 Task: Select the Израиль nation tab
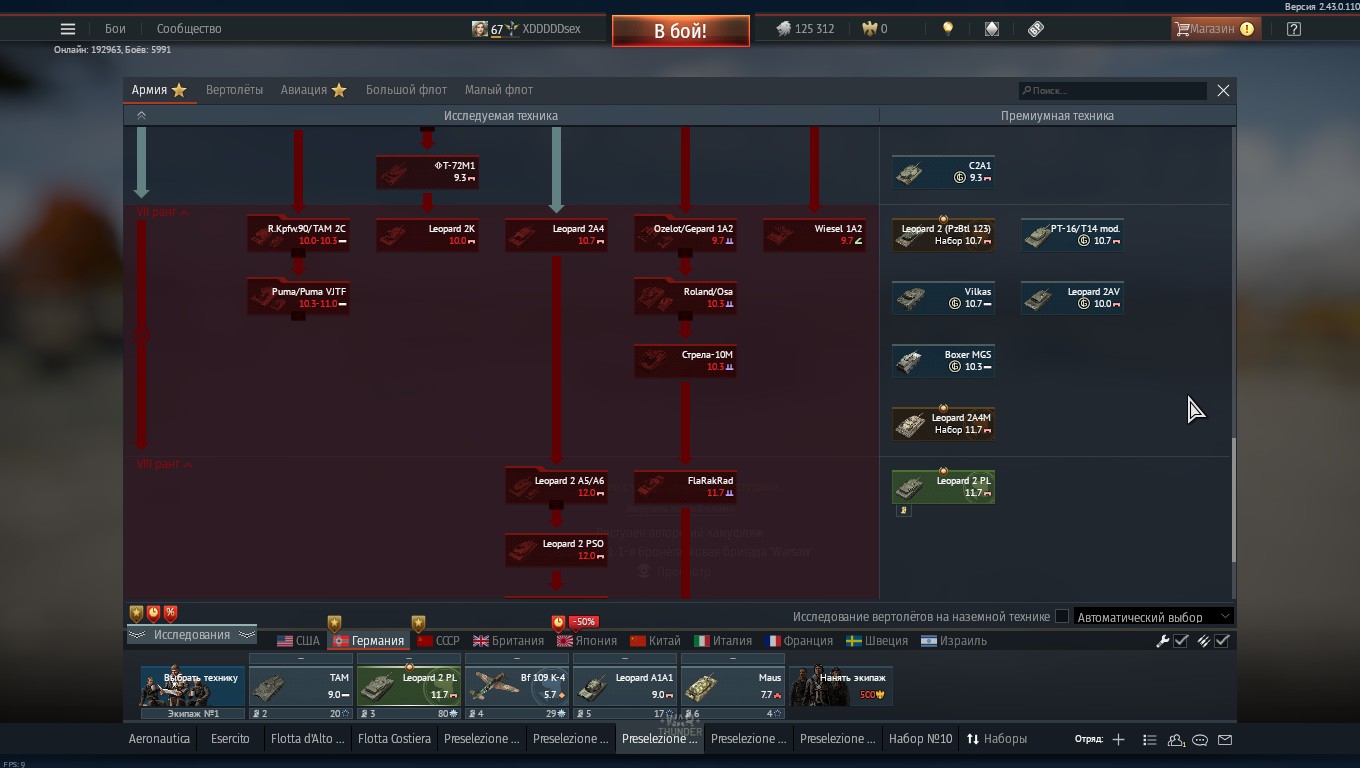click(954, 641)
